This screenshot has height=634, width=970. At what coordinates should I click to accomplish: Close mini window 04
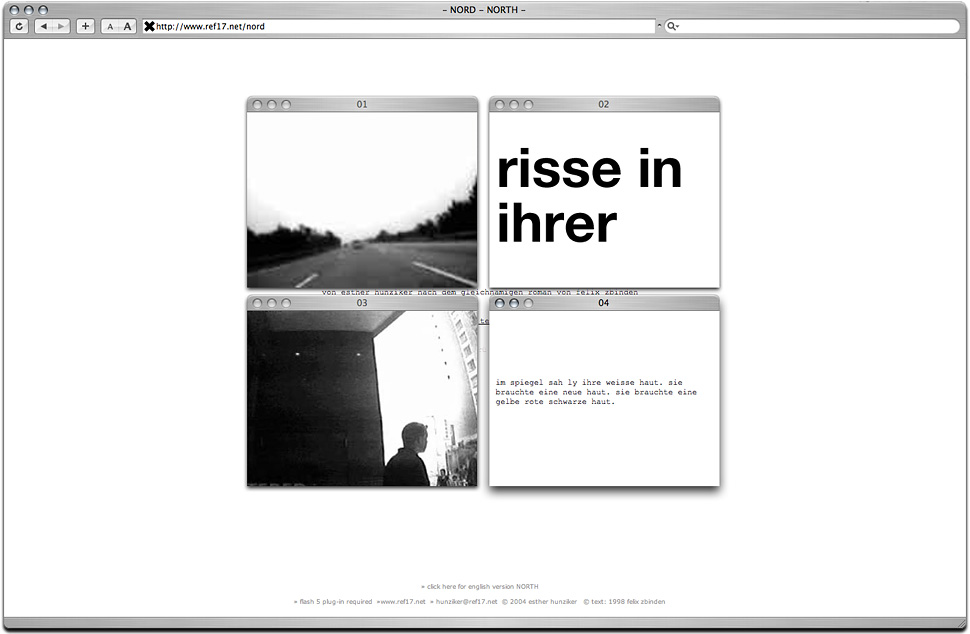pos(499,303)
